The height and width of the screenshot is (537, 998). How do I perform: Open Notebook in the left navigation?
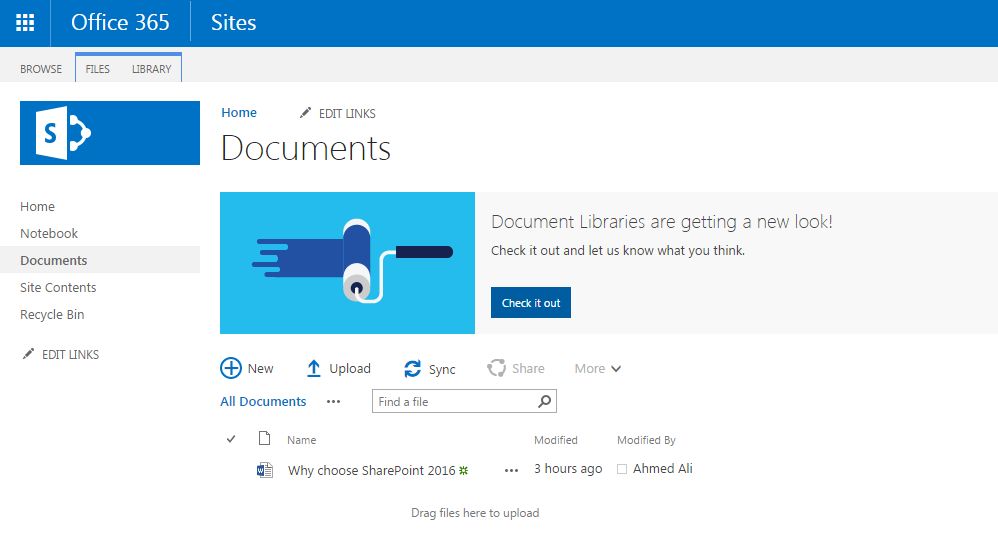pyautogui.click(x=49, y=234)
